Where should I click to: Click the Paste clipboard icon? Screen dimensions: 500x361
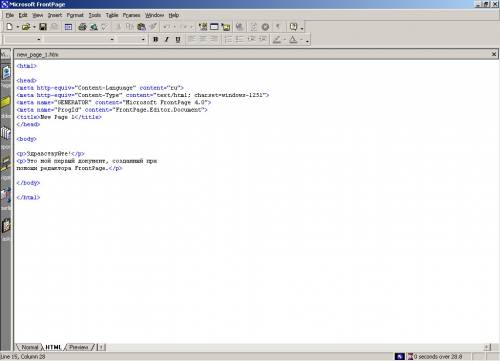coord(141,27)
